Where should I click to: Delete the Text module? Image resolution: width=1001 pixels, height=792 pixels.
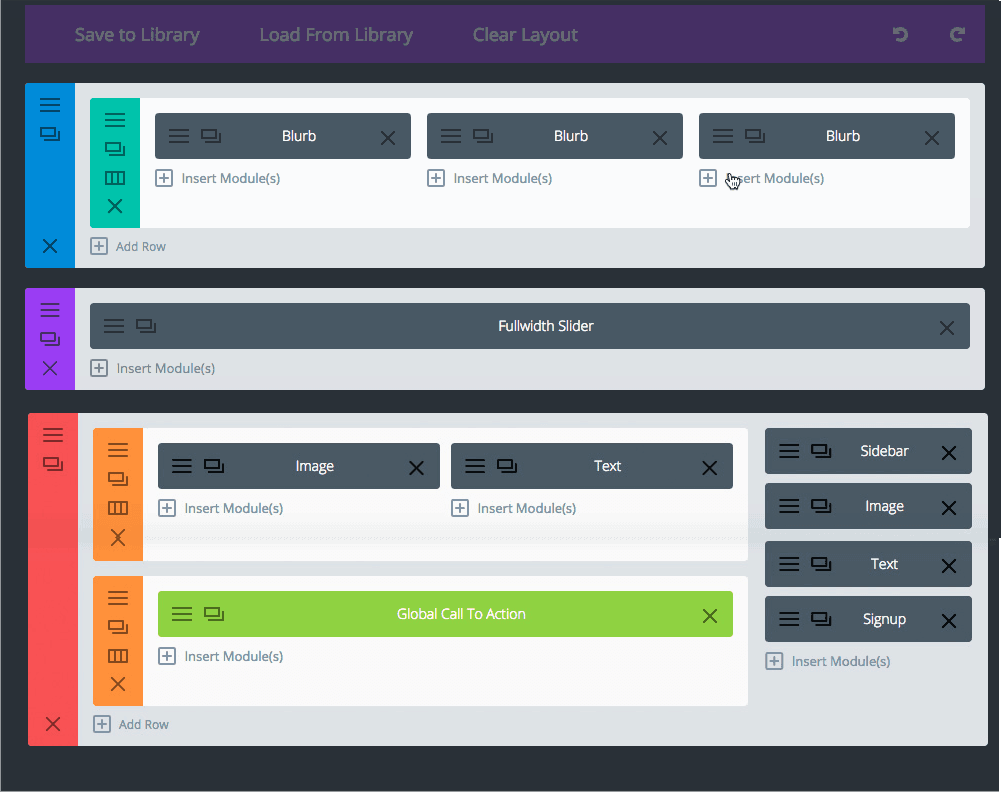(x=710, y=466)
